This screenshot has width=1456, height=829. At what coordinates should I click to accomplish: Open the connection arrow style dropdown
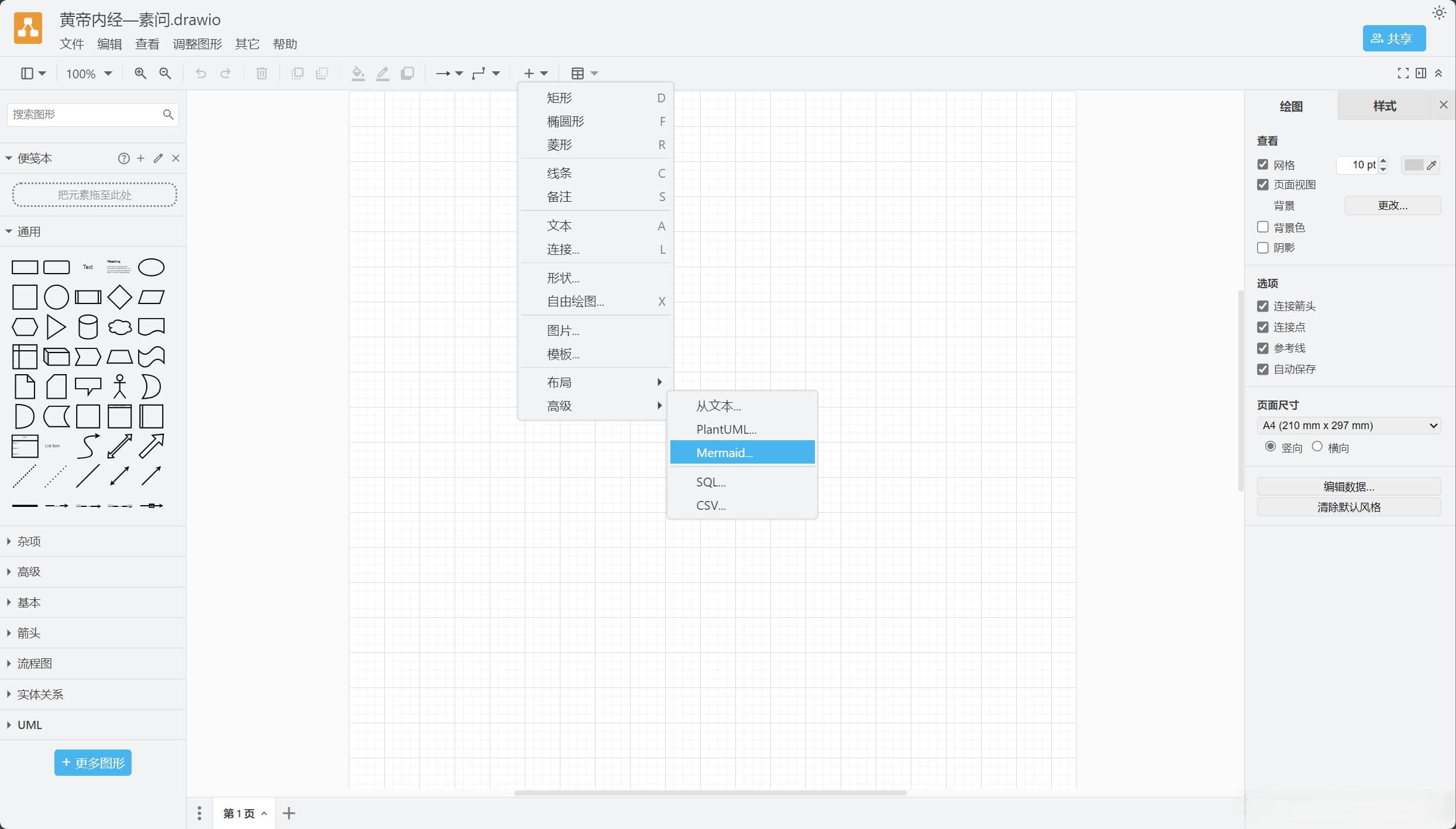point(449,73)
